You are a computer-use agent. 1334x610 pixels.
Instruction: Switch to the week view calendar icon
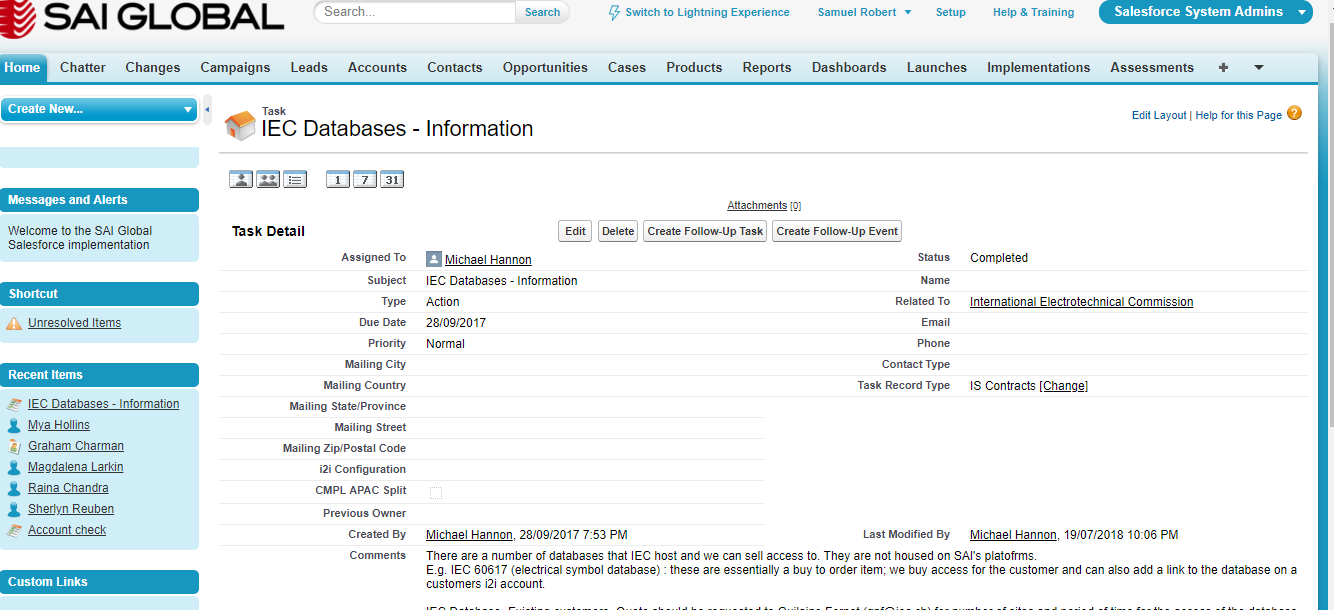[x=365, y=180]
